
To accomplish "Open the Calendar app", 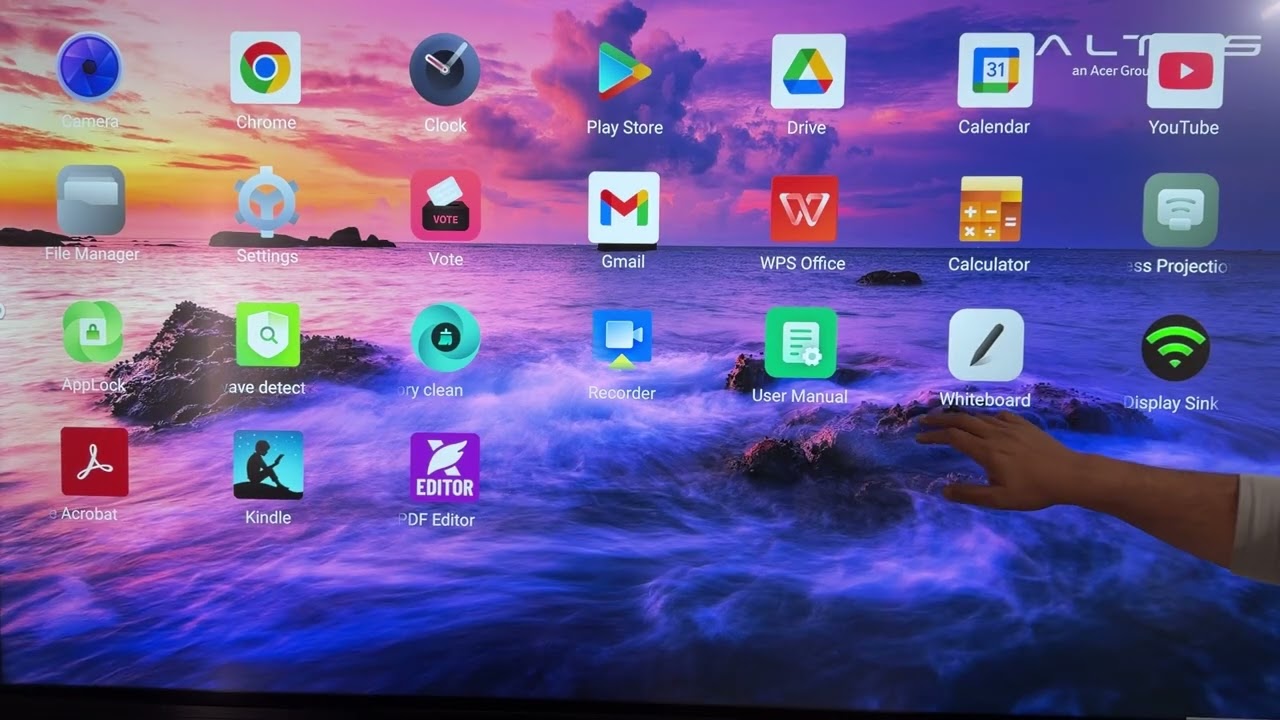I will coord(996,70).
